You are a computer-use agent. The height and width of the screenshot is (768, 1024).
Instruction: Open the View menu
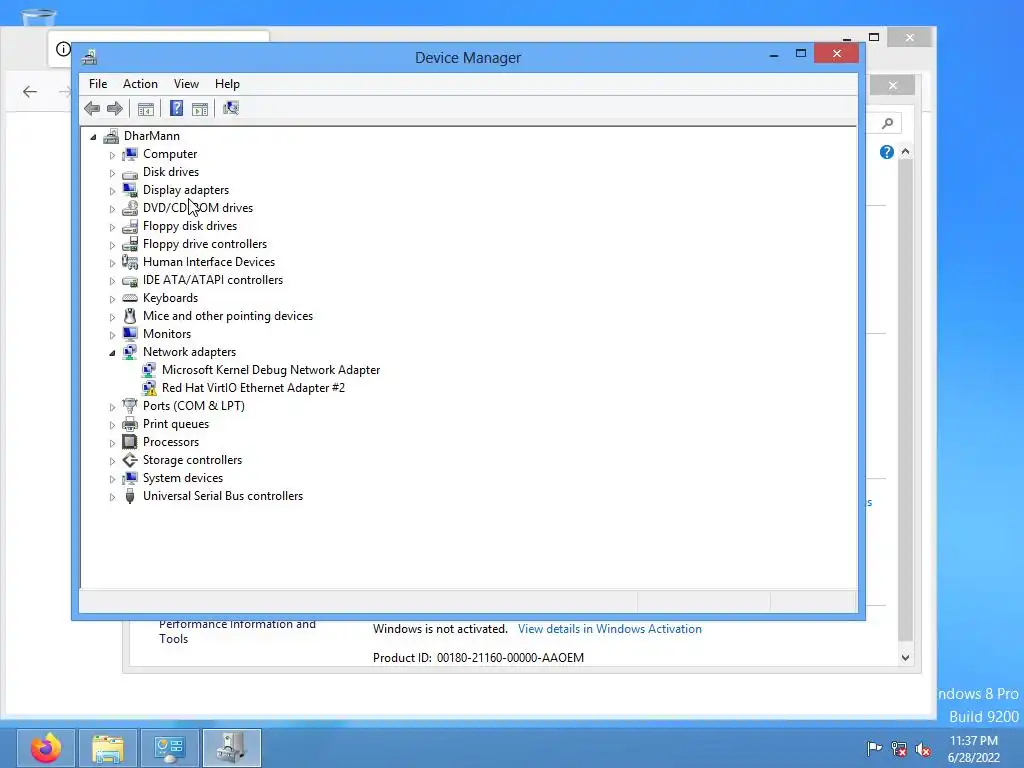coord(186,84)
